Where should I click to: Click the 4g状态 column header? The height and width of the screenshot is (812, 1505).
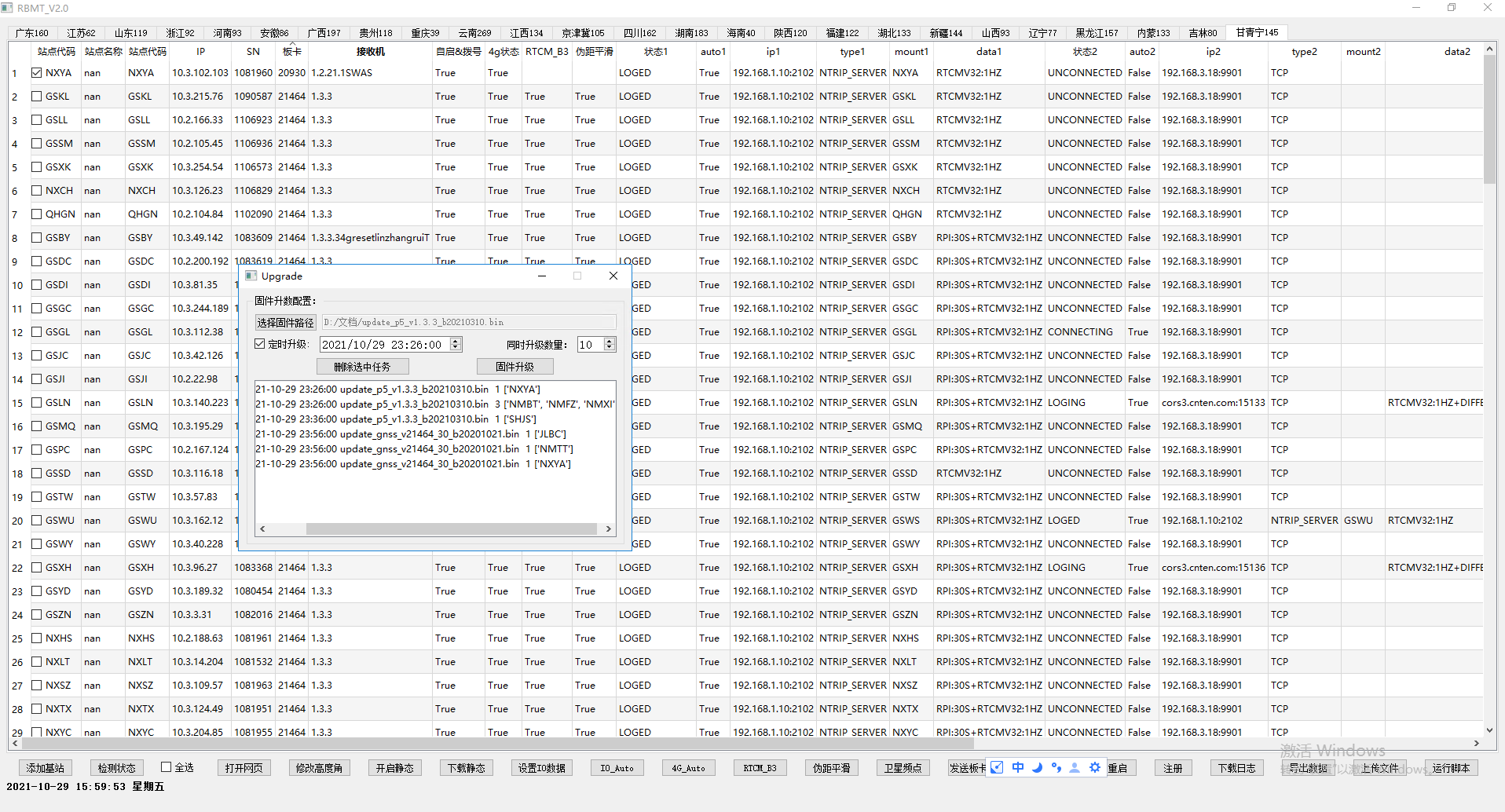(x=503, y=51)
